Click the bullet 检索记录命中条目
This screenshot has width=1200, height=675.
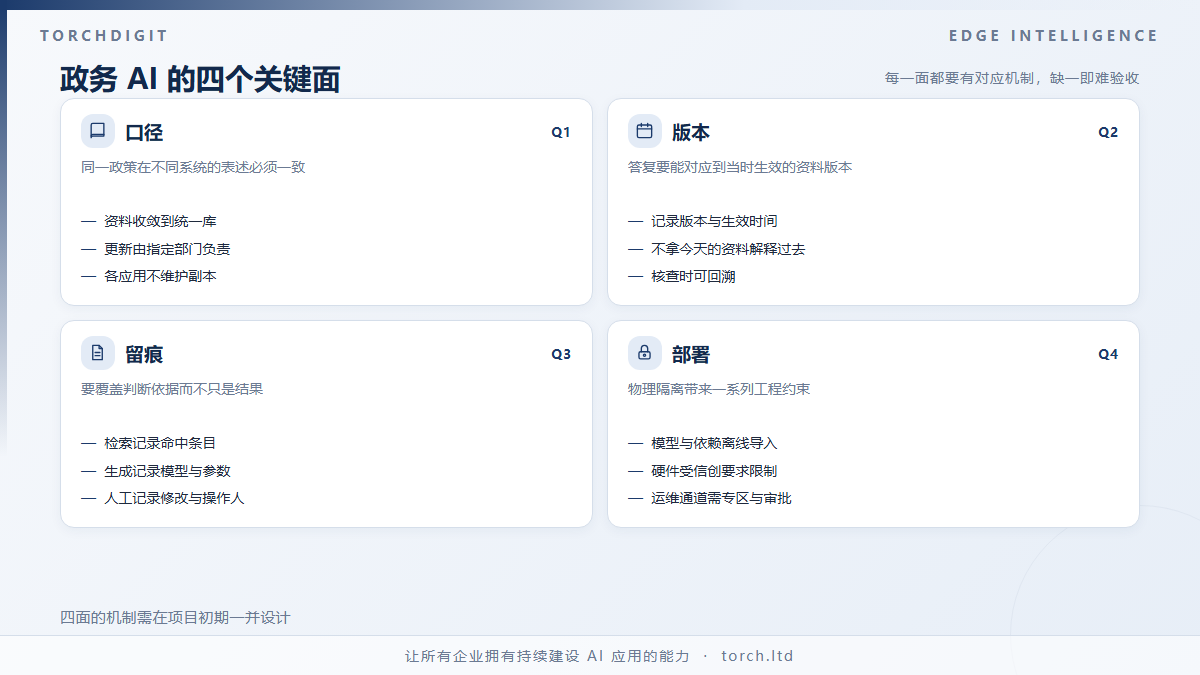[x=160, y=443]
